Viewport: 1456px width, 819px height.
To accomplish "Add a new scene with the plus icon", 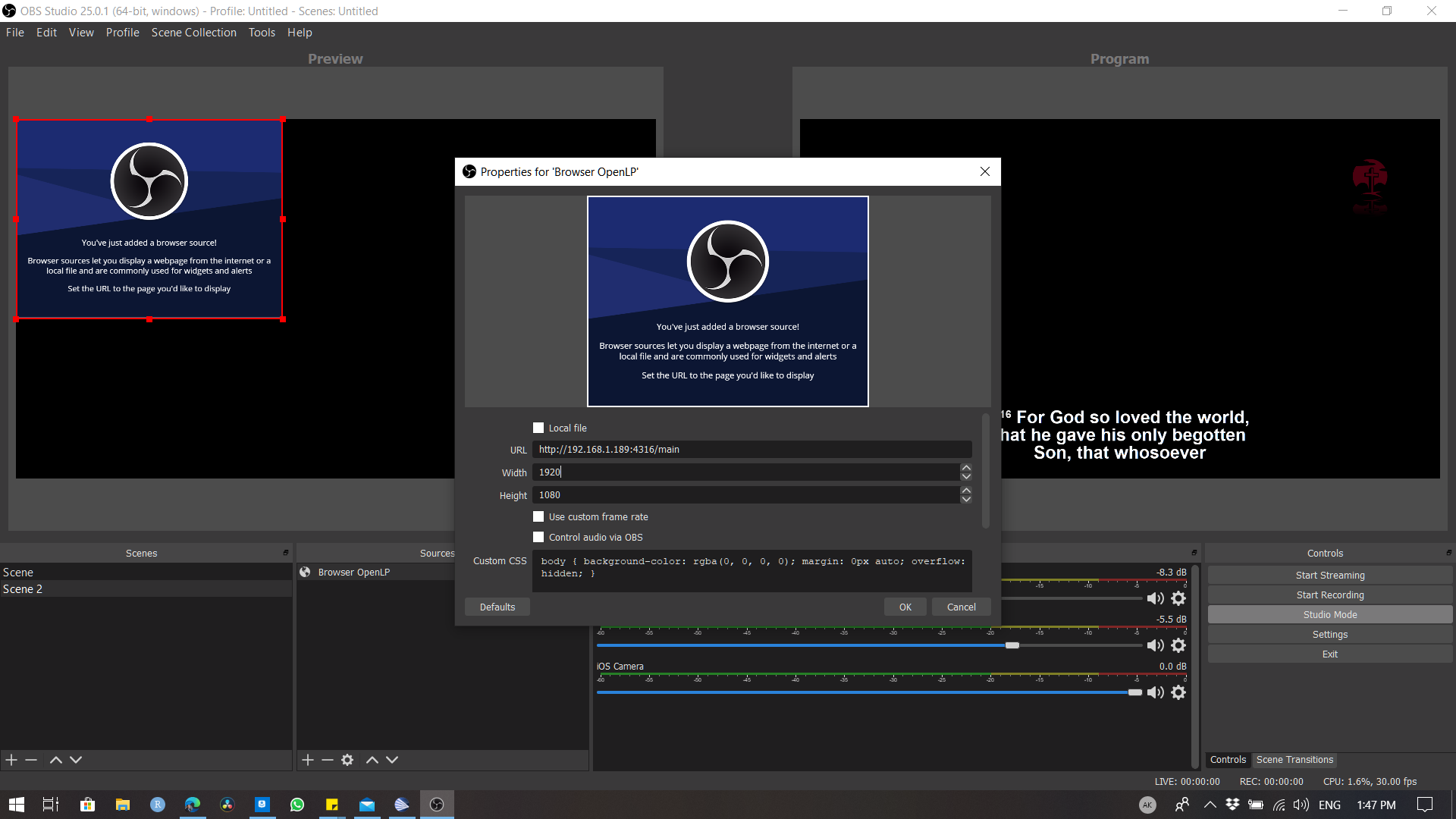I will pyautogui.click(x=11, y=759).
